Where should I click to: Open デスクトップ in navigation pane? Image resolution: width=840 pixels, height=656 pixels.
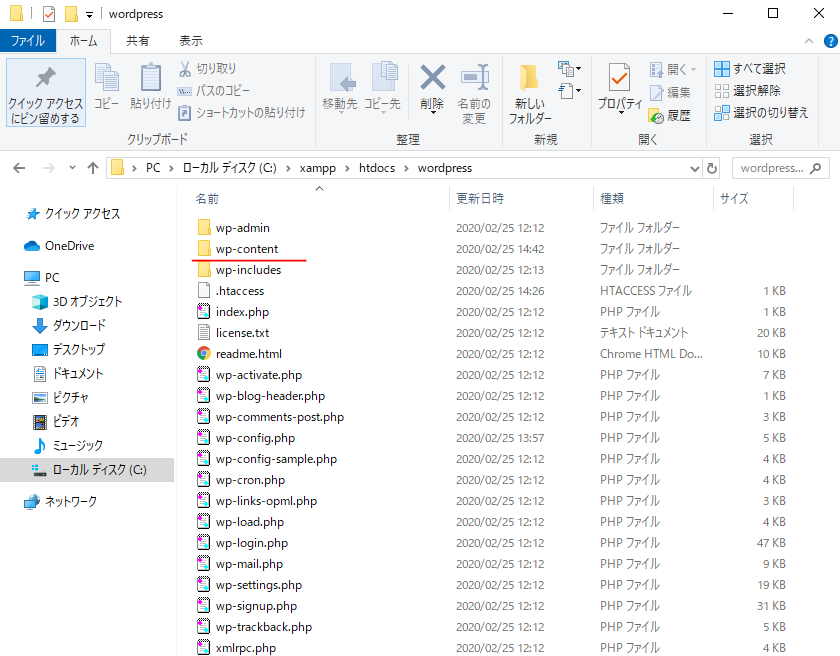[69, 349]
